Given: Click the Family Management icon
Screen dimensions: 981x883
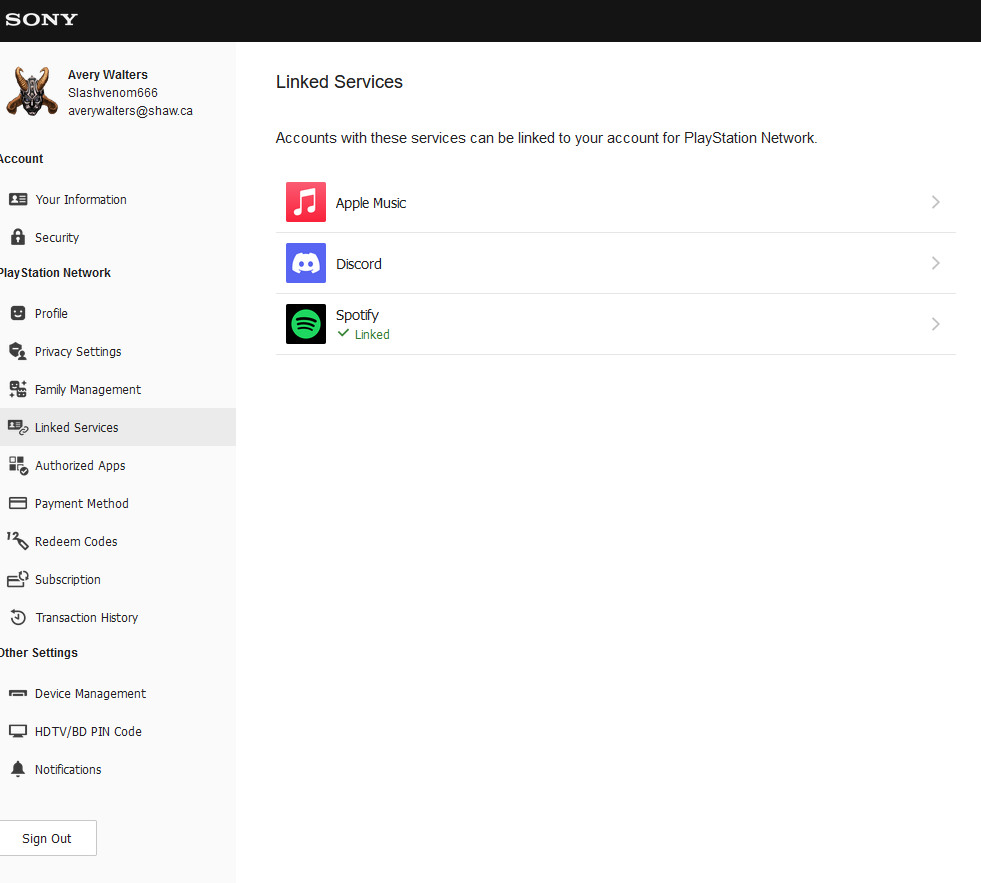Looking at the screenshot, I should click(x=18, y=389).
